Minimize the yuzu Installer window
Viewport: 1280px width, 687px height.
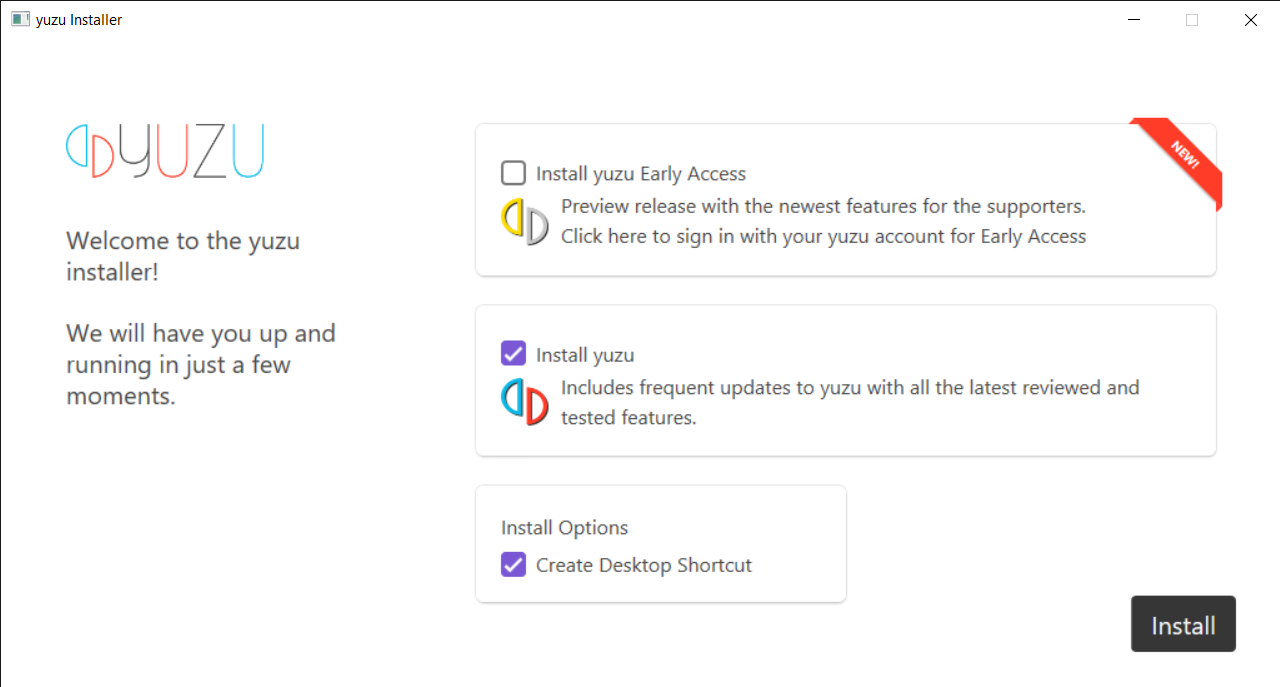(x=1134, y=19)
